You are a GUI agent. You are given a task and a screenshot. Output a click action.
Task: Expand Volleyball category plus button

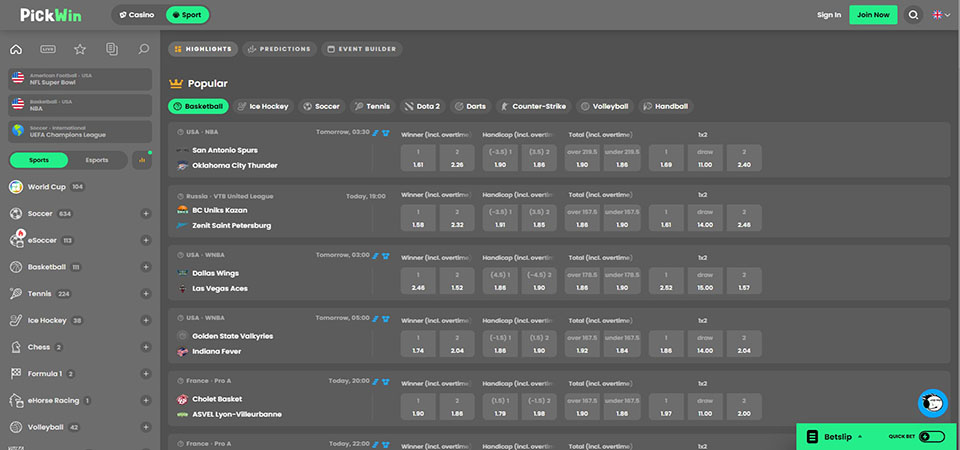pyautogui.click(x=146, y=427)
